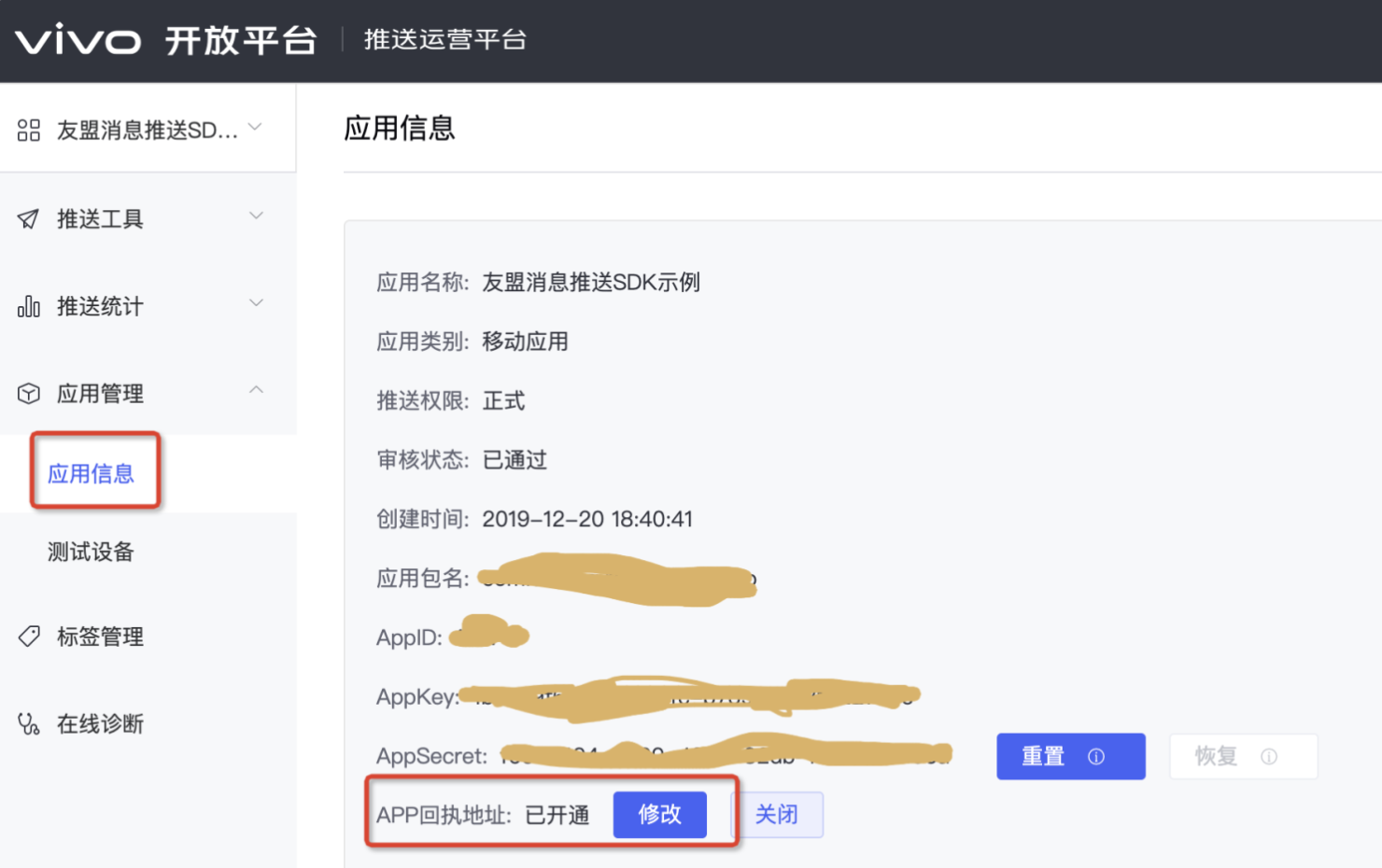The width and height of the screenshot is (1382, 868).
Task: Click the 修改 callback address button
Action: [x=660, y=815]
